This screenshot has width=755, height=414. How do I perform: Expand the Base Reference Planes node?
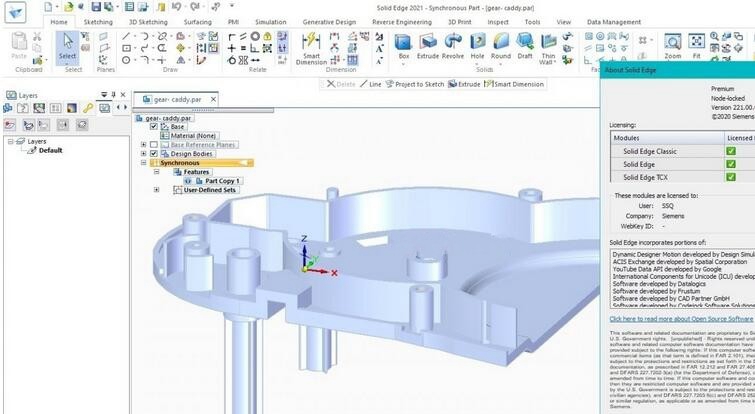pyautogui.click(x=143, y=144)
